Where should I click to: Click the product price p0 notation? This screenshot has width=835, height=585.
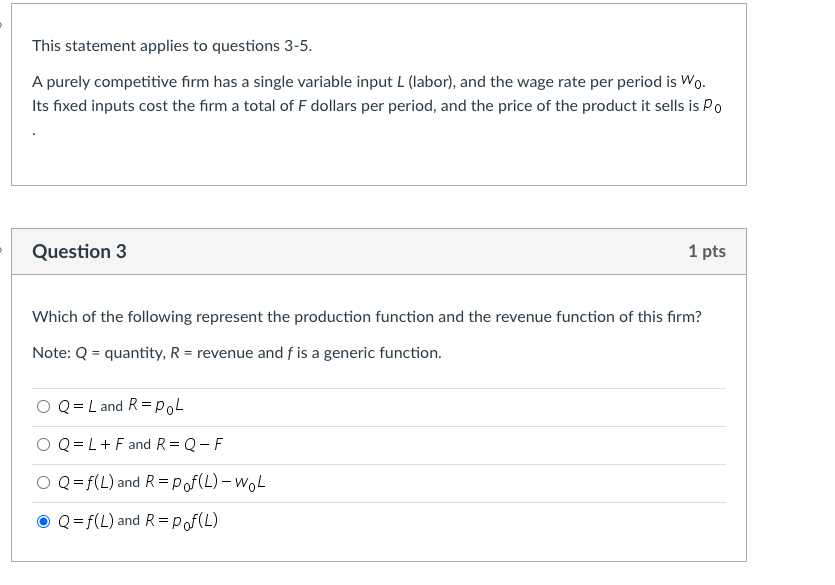coord(716,105)
